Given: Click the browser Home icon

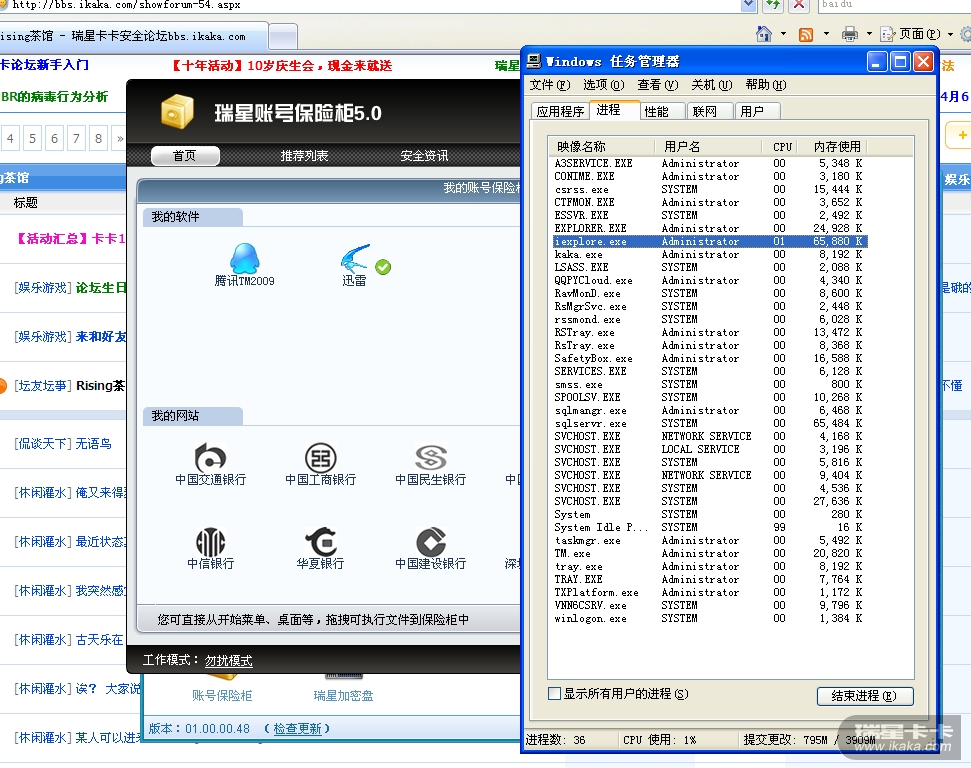Looking at the screenshot, I should coord(764,33).
